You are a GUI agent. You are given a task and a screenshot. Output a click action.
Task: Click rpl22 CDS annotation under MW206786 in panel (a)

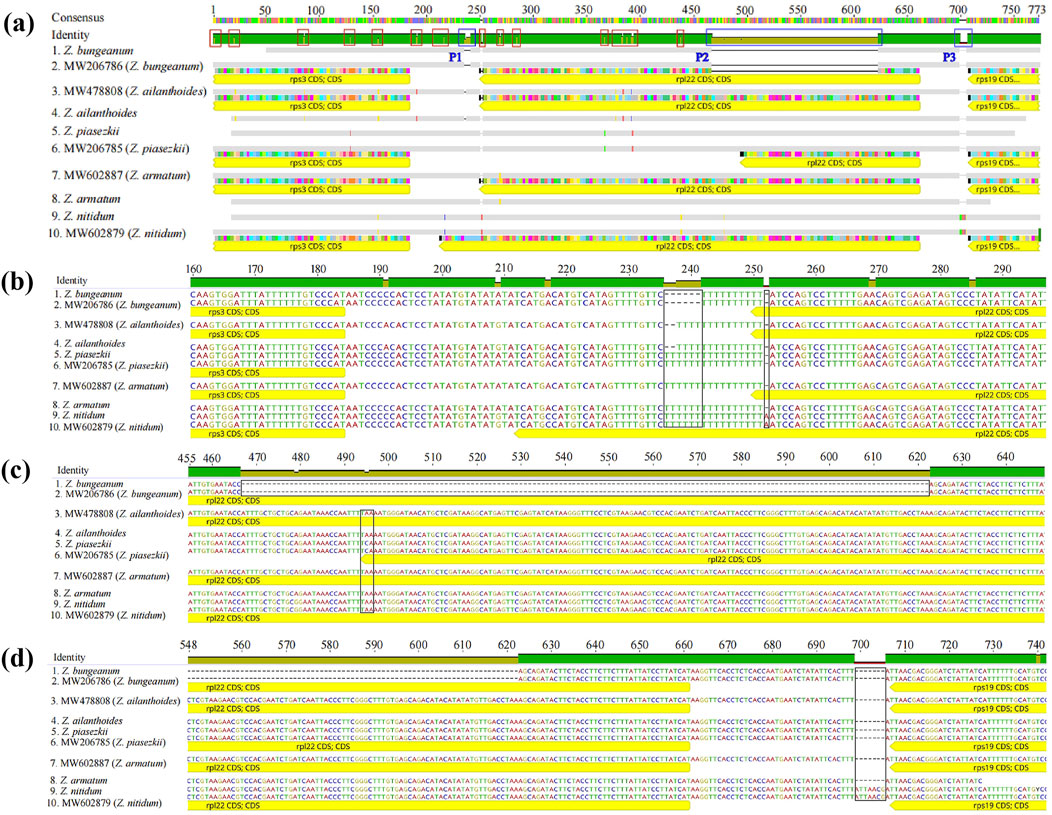coord(700,79)
